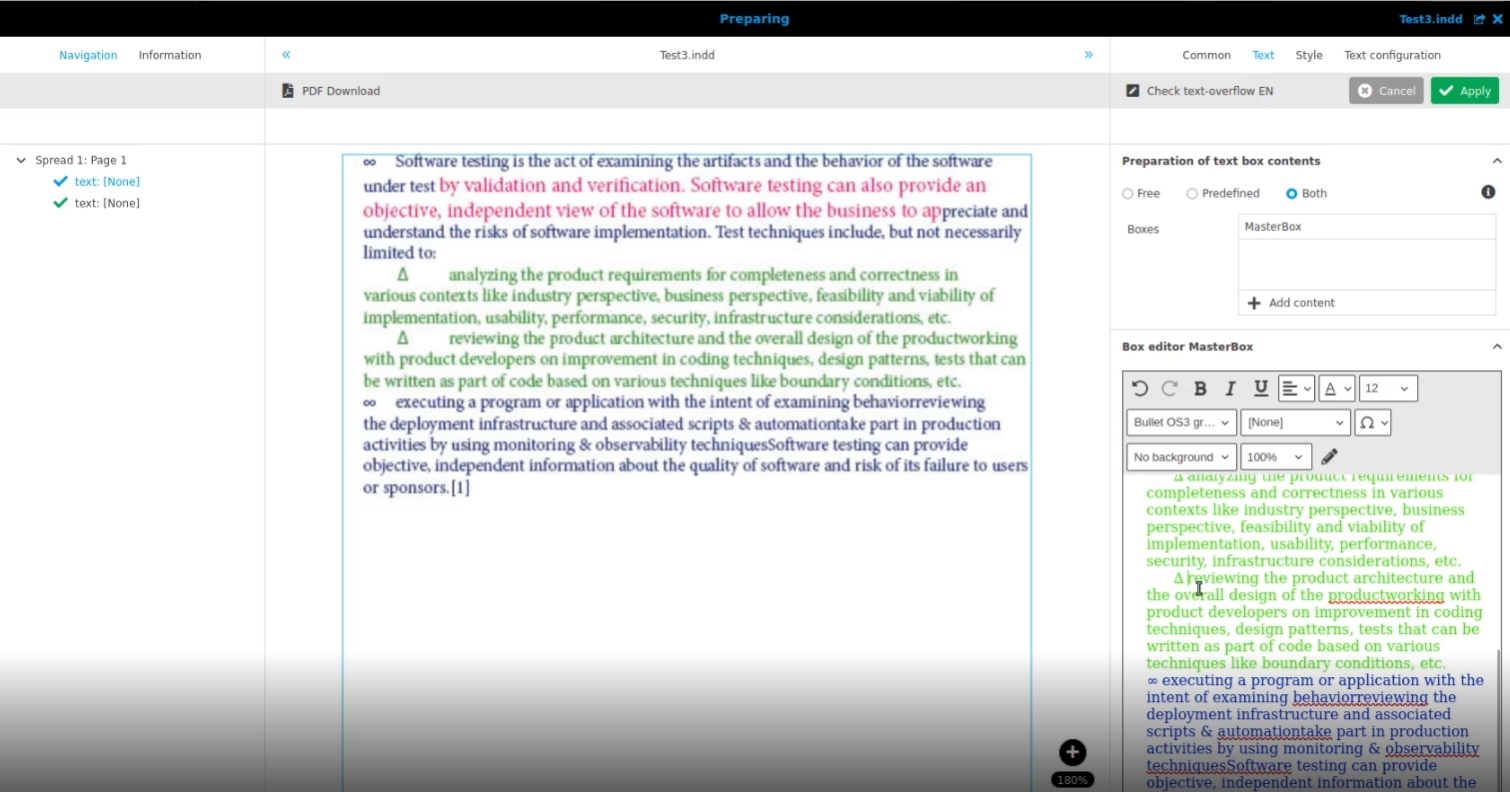Click the green Apply button
Viewport: 1510px width, 792px height.
[x=1464, y=91]
